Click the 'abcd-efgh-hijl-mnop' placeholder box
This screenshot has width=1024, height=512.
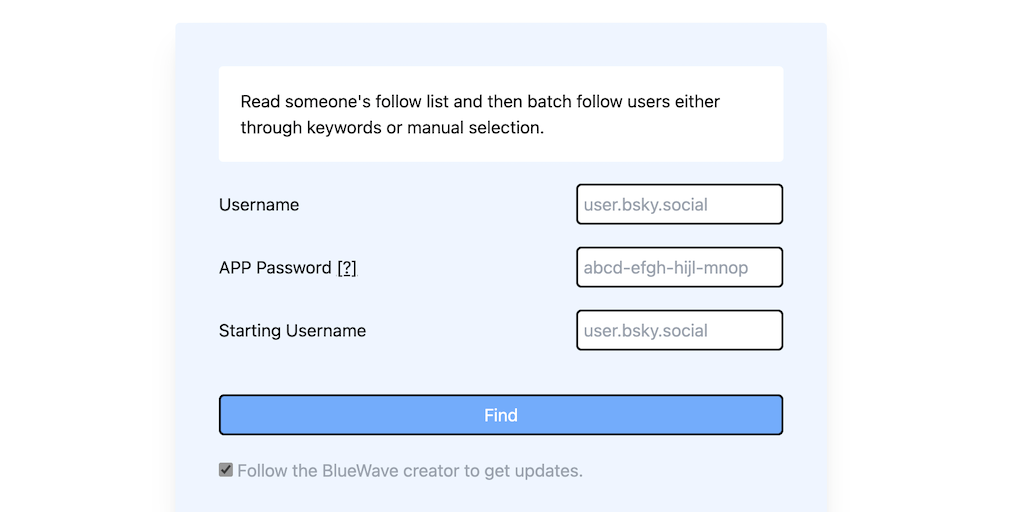(x=679, y=267)
